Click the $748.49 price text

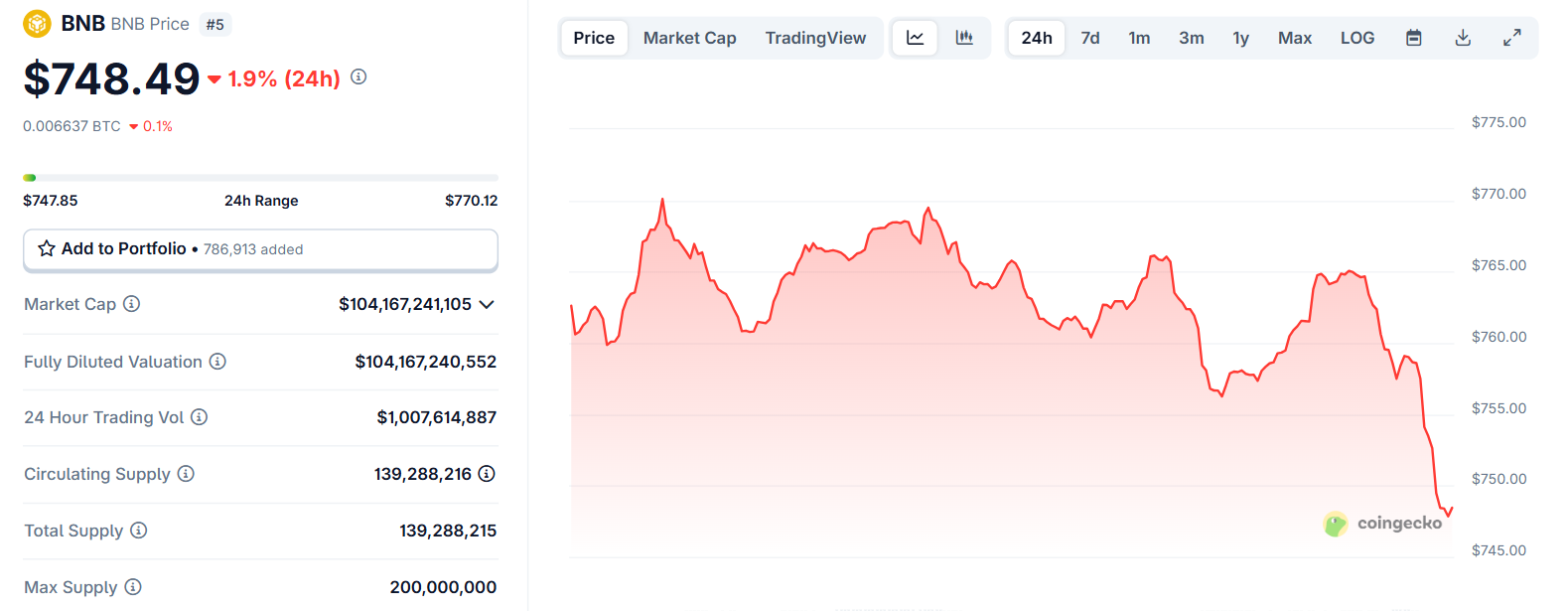click(x=111, y=78)
